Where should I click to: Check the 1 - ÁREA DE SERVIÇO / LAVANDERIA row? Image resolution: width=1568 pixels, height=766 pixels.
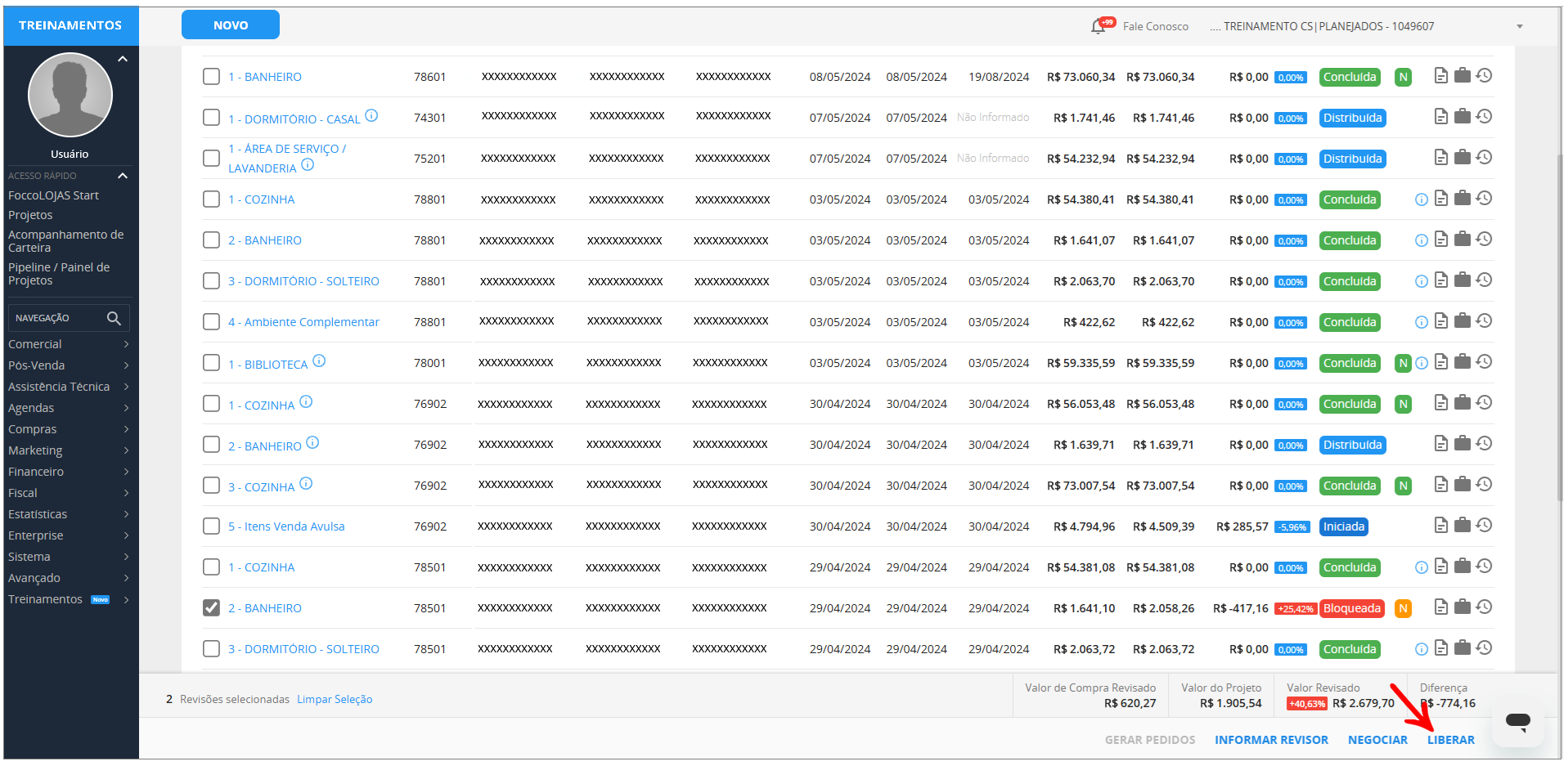(211, 159)
